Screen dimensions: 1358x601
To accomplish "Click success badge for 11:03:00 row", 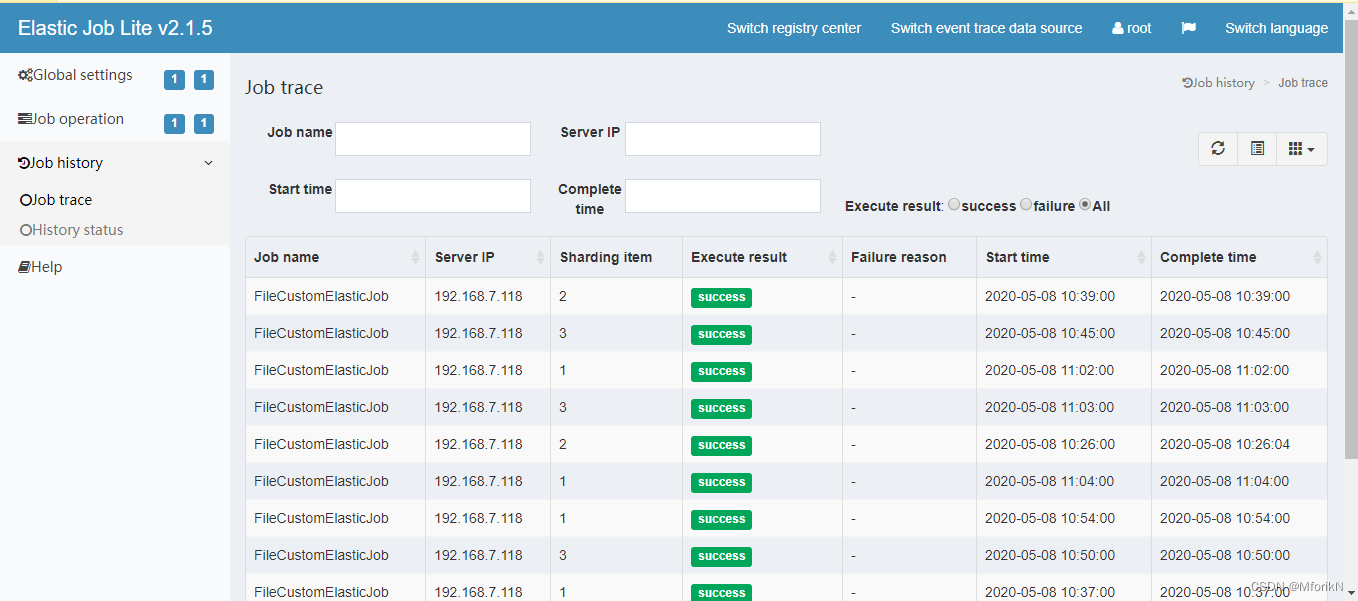I will point(721,408).
